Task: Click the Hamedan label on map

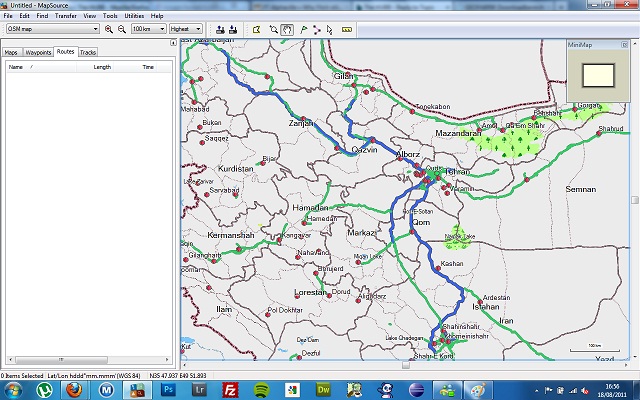Action: pos(322,218)
